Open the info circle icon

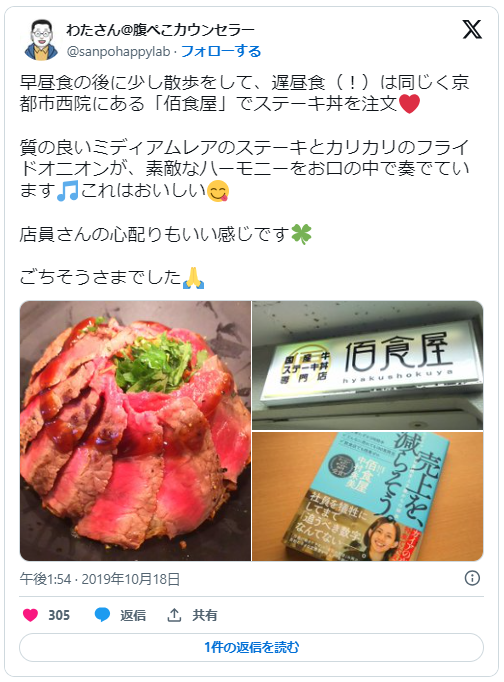coord(472,578)
